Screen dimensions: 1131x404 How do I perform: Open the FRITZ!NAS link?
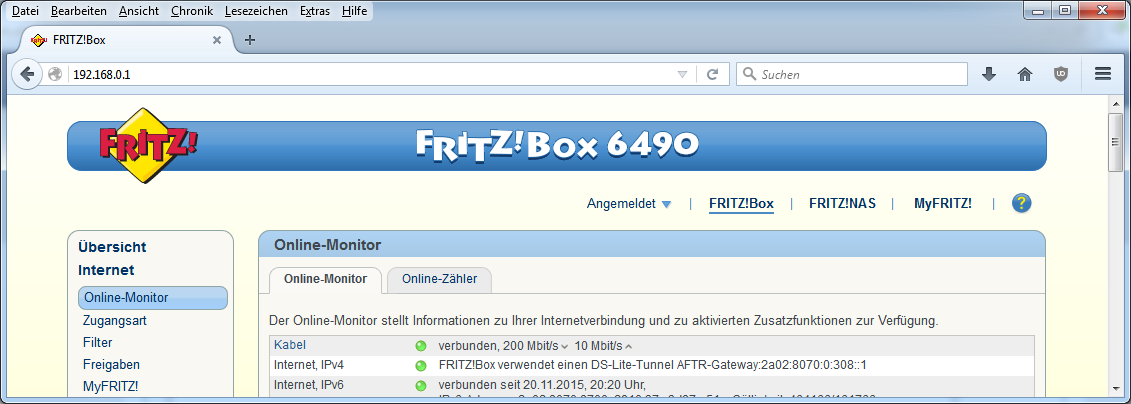pyautogui.click(x=842, y=204)
